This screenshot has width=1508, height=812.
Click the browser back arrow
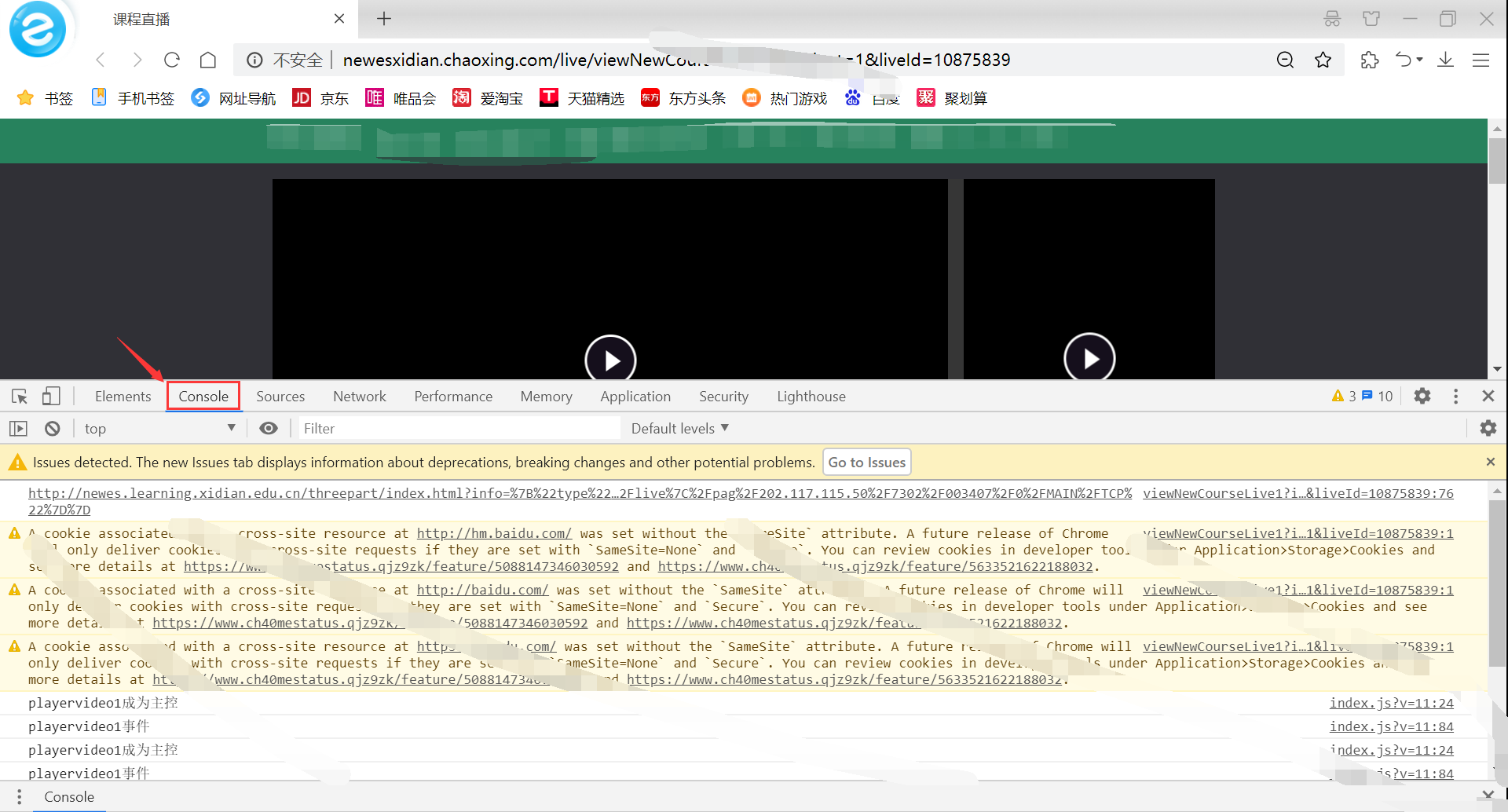coord(101,60)
